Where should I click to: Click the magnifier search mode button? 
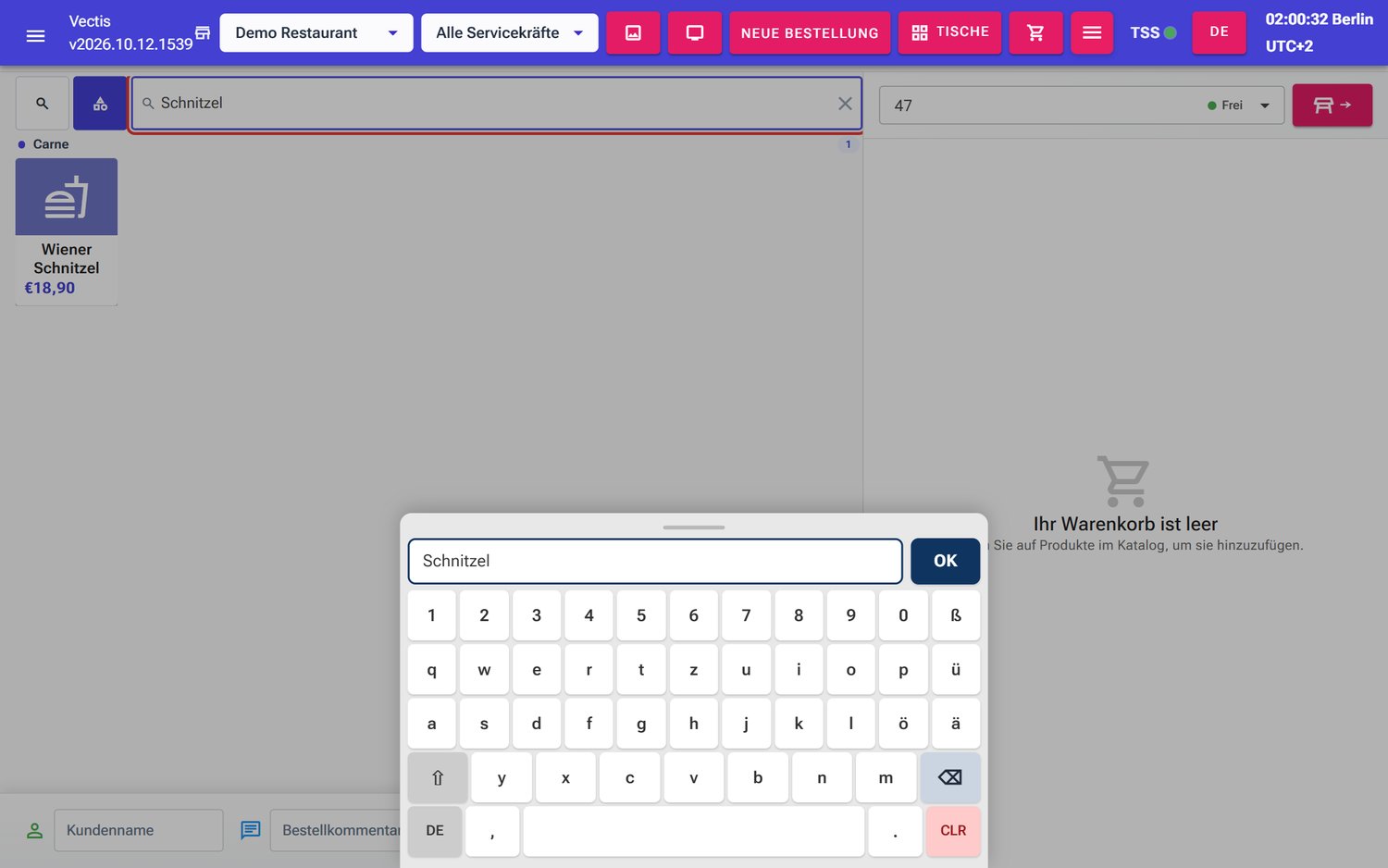click(43, 104)
